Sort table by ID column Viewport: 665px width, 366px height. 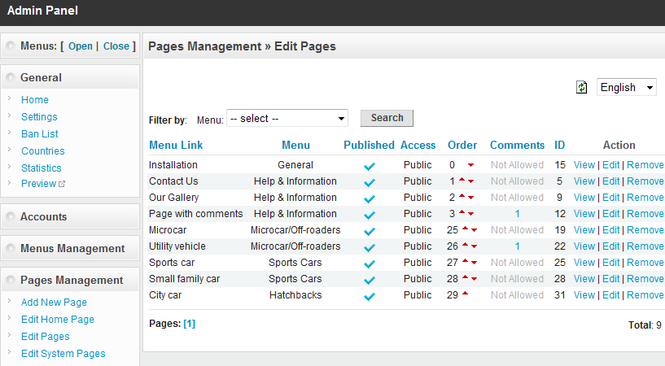[560, 145]
